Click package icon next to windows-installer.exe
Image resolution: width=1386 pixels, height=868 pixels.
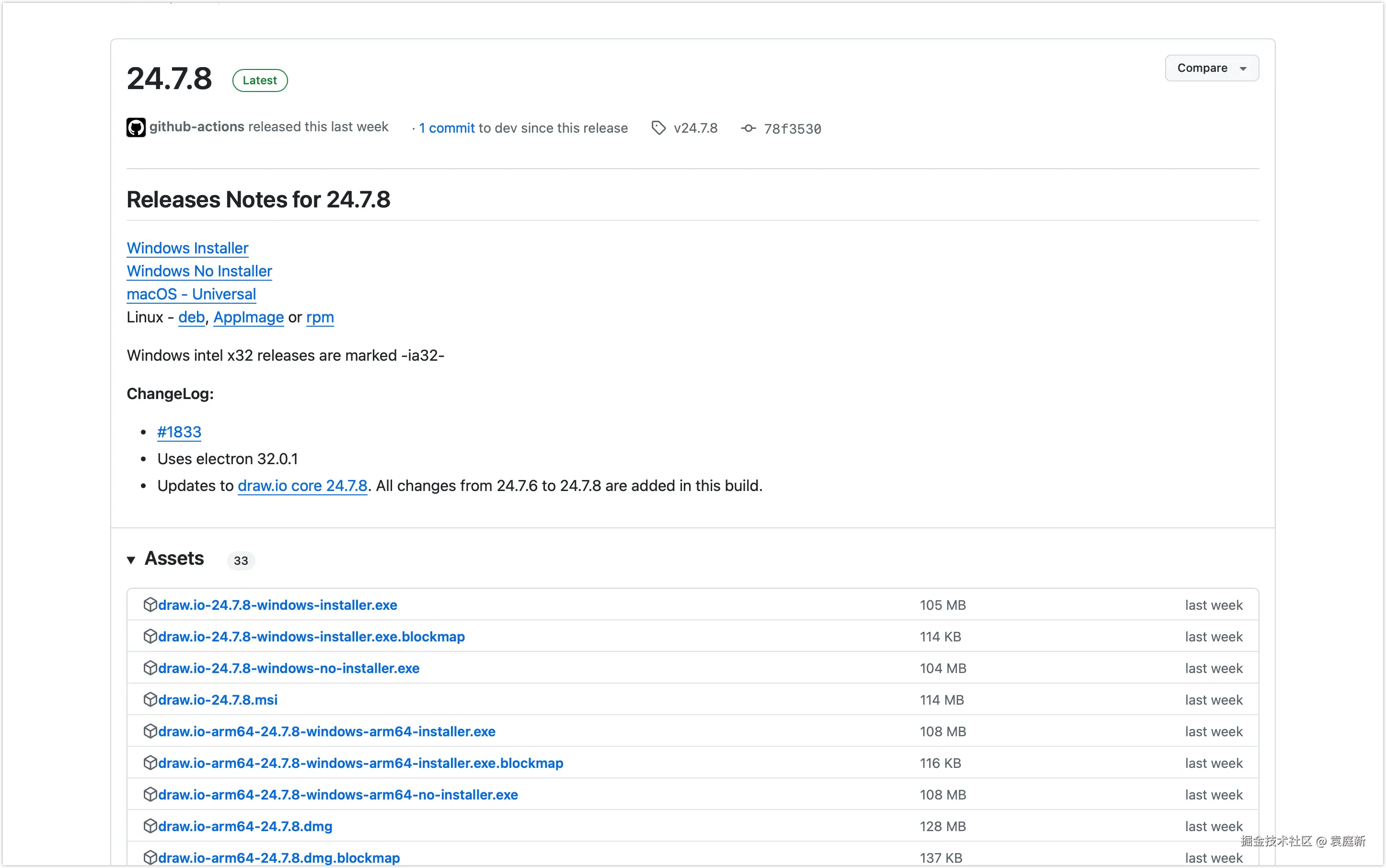tap(150, 605)
